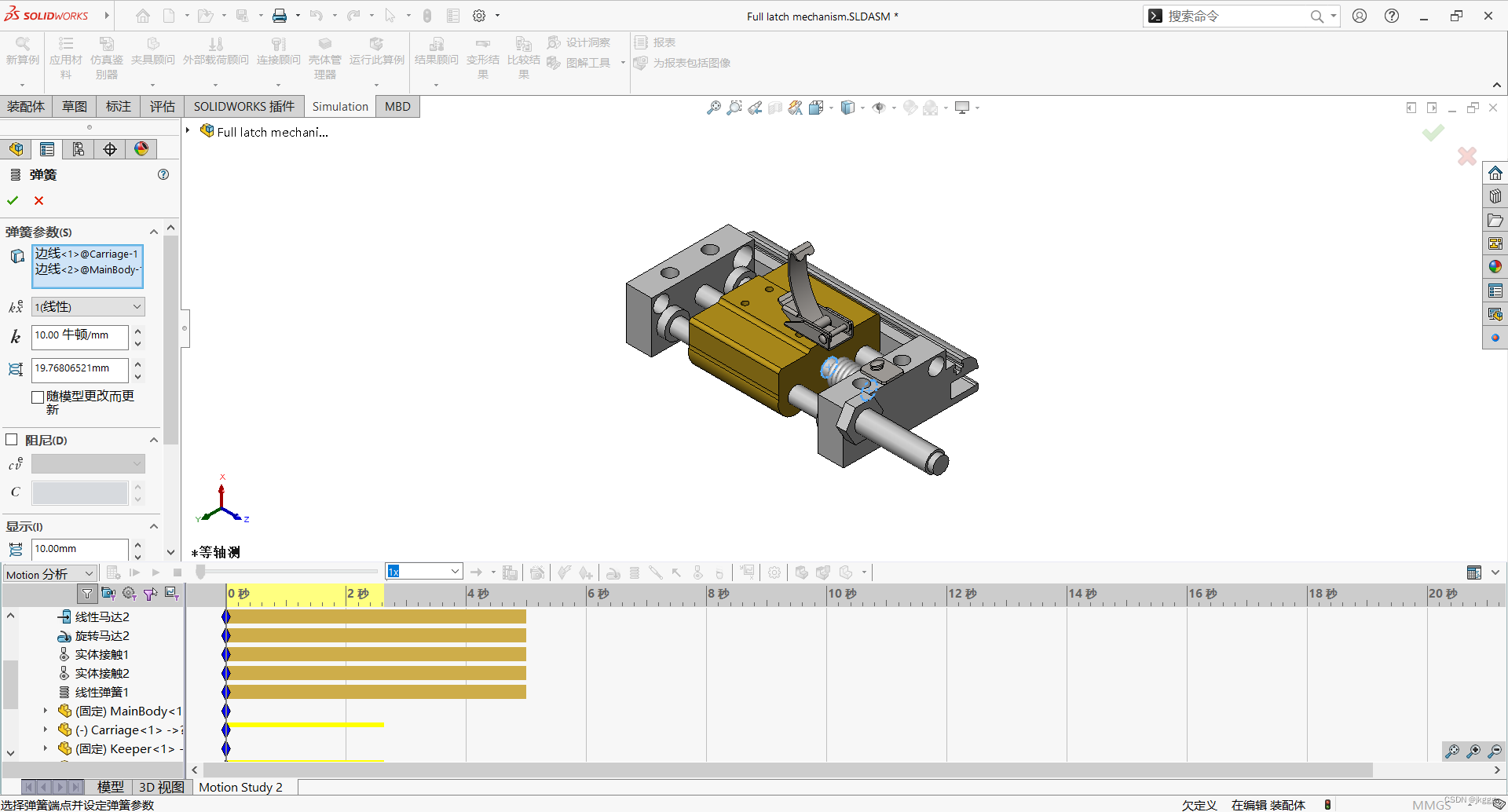Select the Spring tool in the MotionManager toolbar
This screenshot has width=1508, height=812.
635,572
